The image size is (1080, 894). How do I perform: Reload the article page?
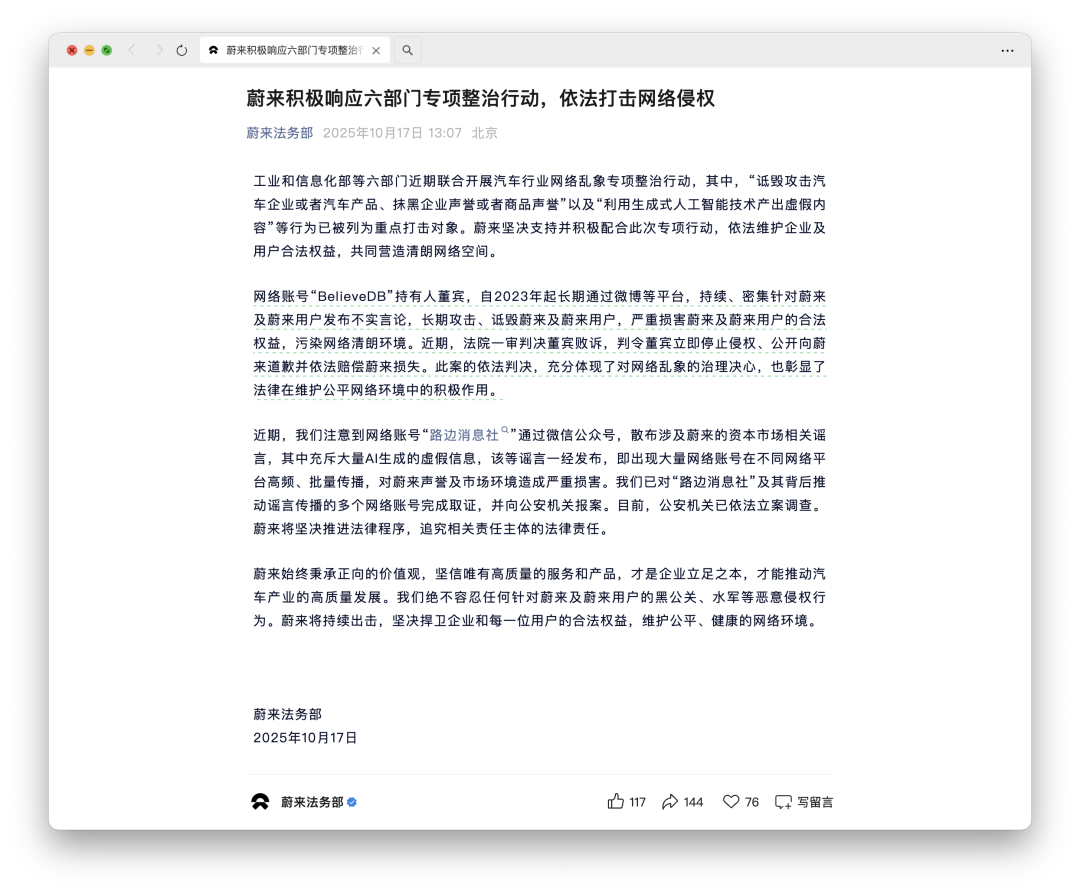[181, 50]
